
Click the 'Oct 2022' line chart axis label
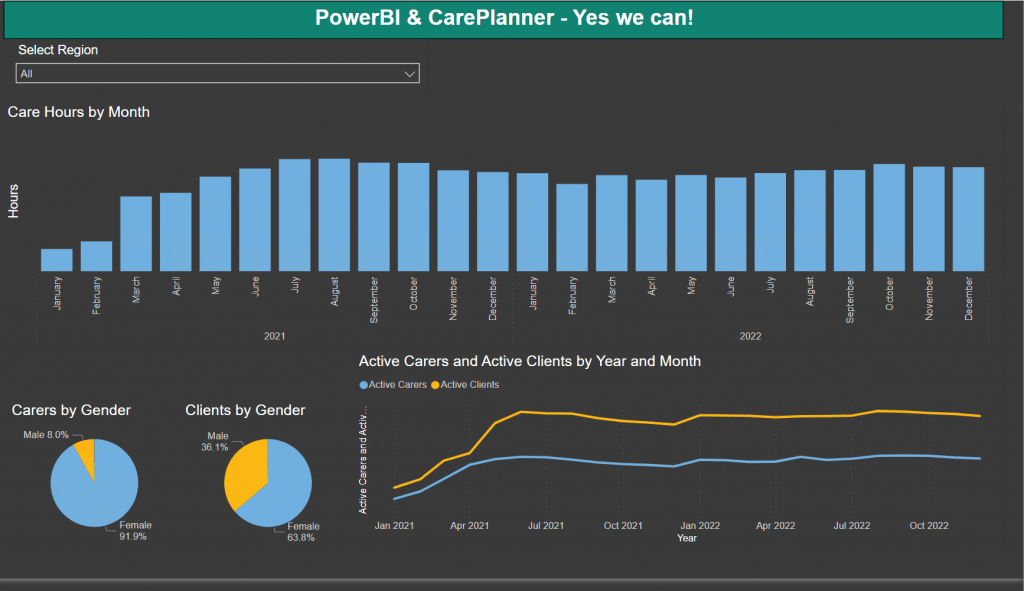[x=929, y=526]
